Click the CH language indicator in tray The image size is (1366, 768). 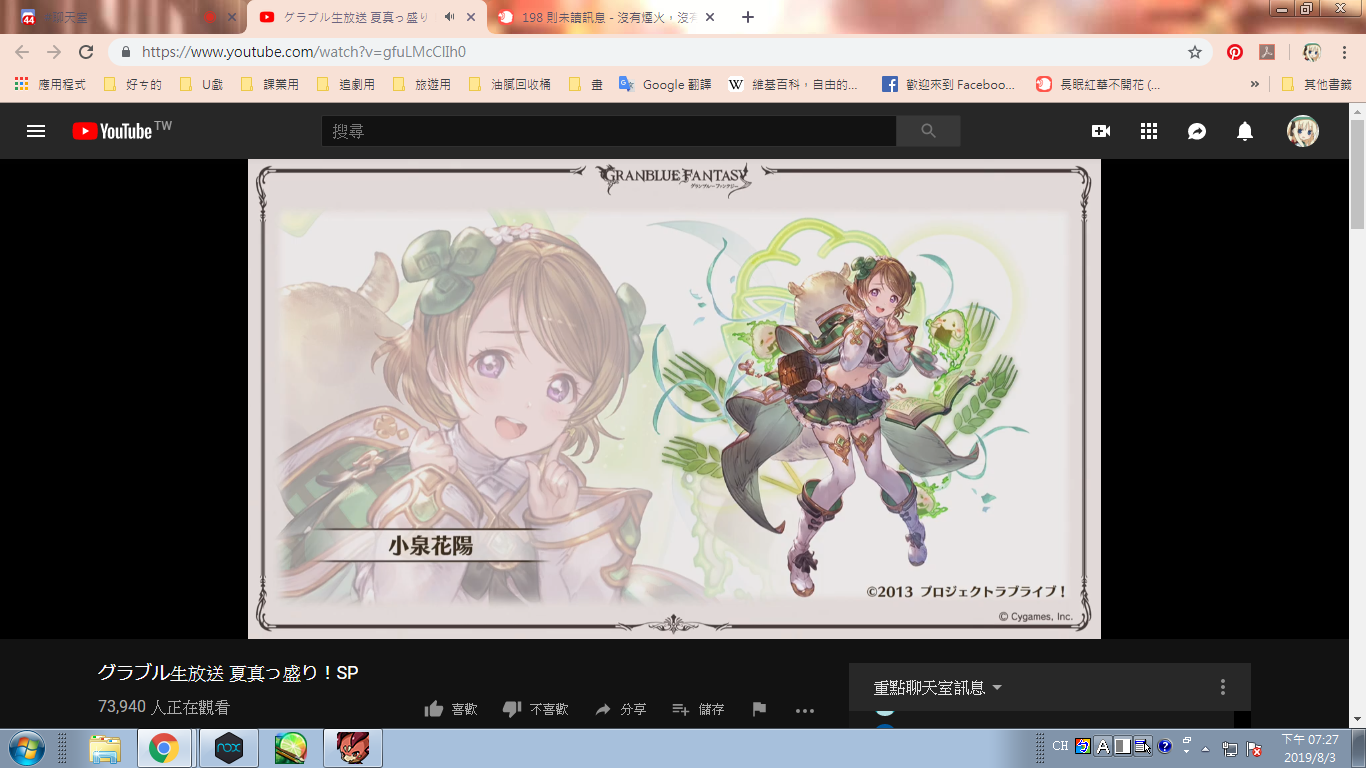click(1060, 746)
